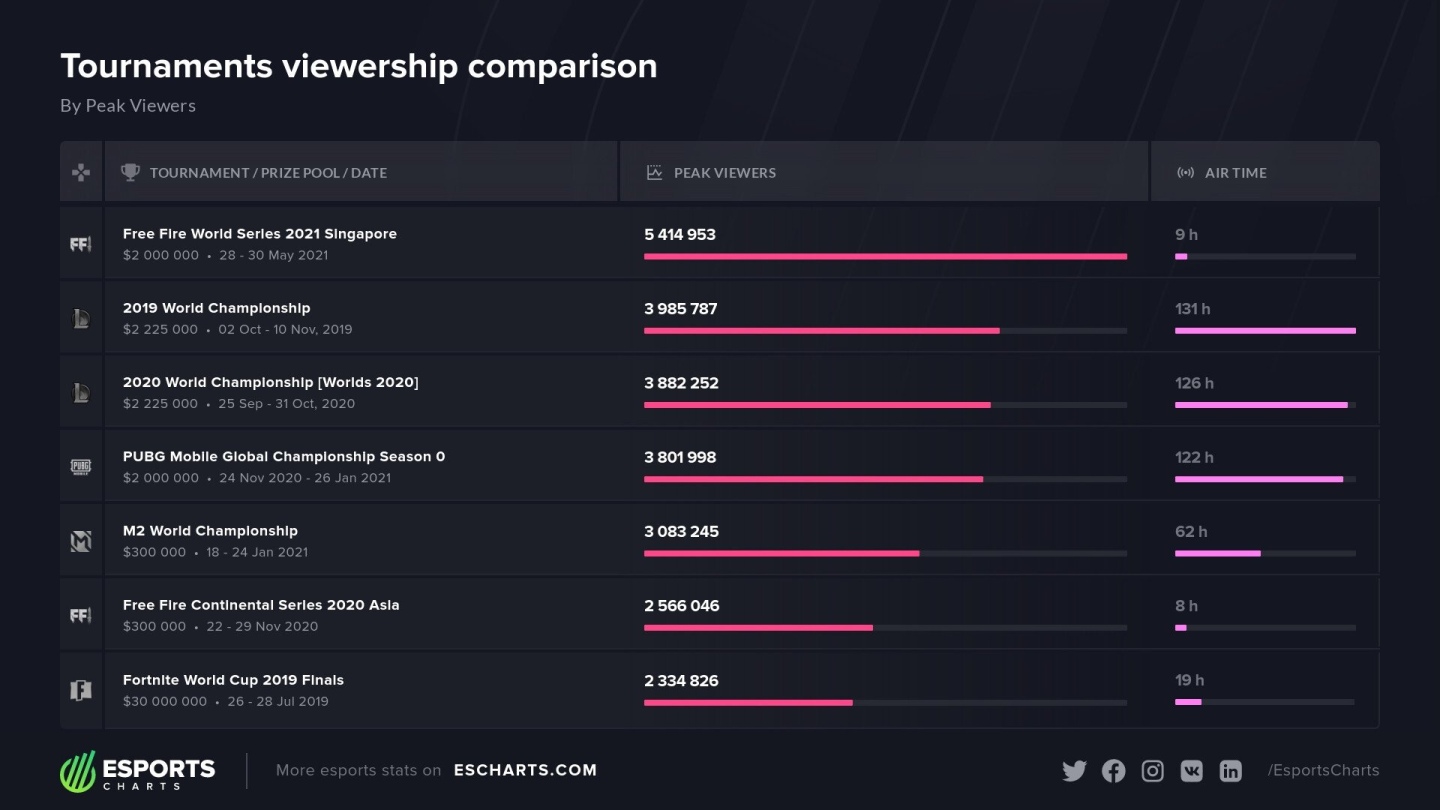Image resolution: width=1440 pixels, height=810 pixels.
Task: Open the Facebook social icon
Action: pyautogui.click(x=1113, y=771)
